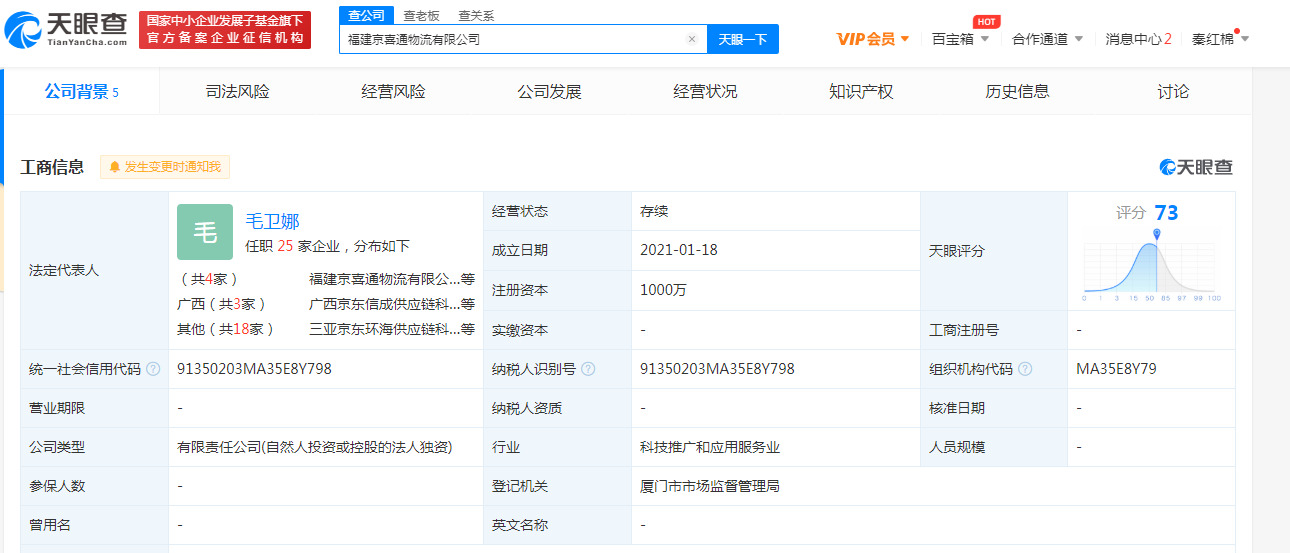The image size is (1290, 553).
Task: Click the company type 有限责任公司 value
Action: tap(315, 447)
